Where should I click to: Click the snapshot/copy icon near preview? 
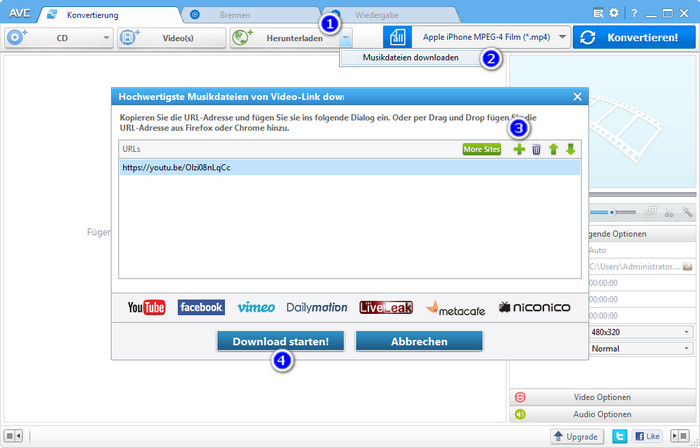(650, 212)
